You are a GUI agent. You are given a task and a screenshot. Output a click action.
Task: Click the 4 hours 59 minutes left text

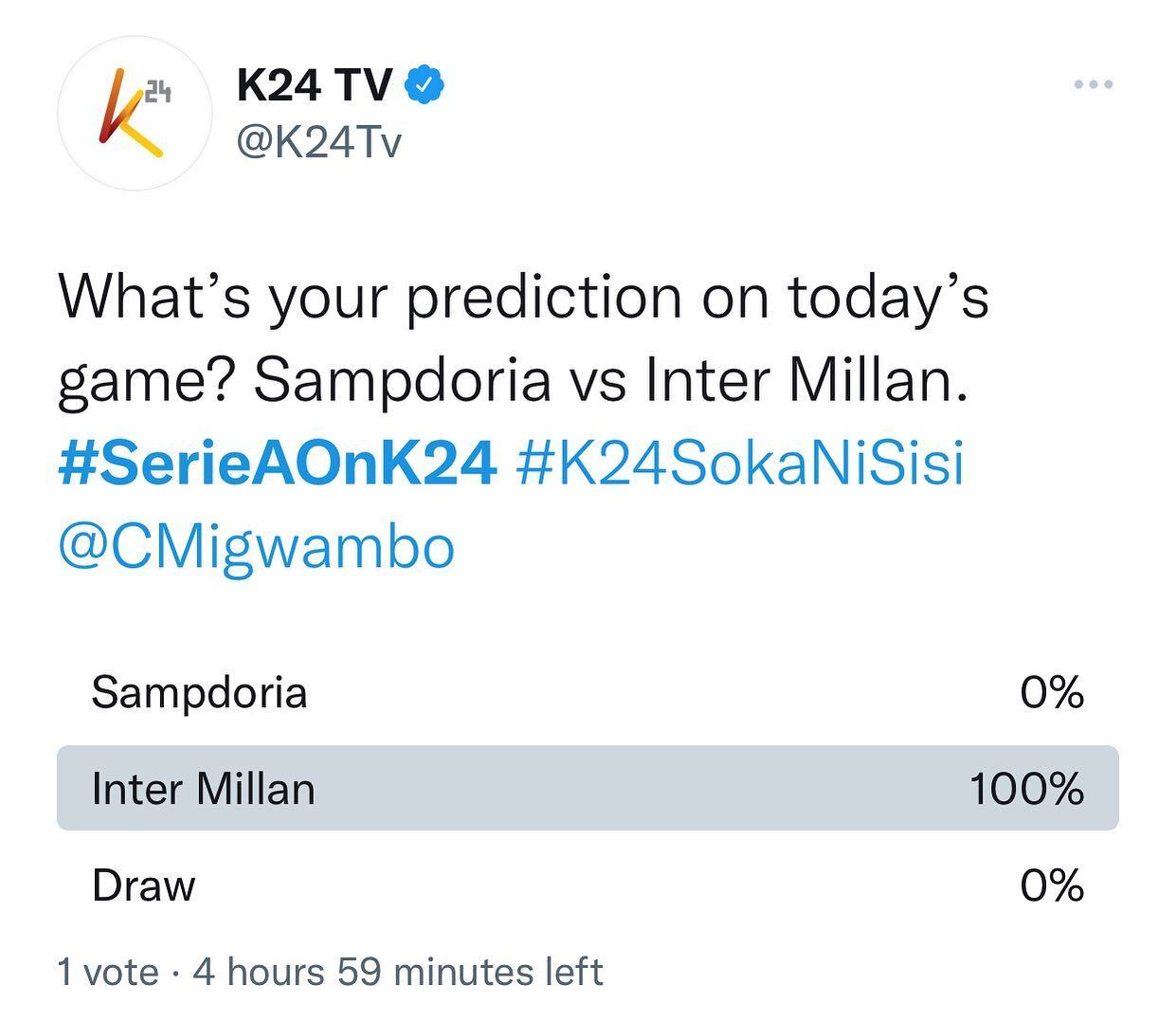(x=398, y=972)
